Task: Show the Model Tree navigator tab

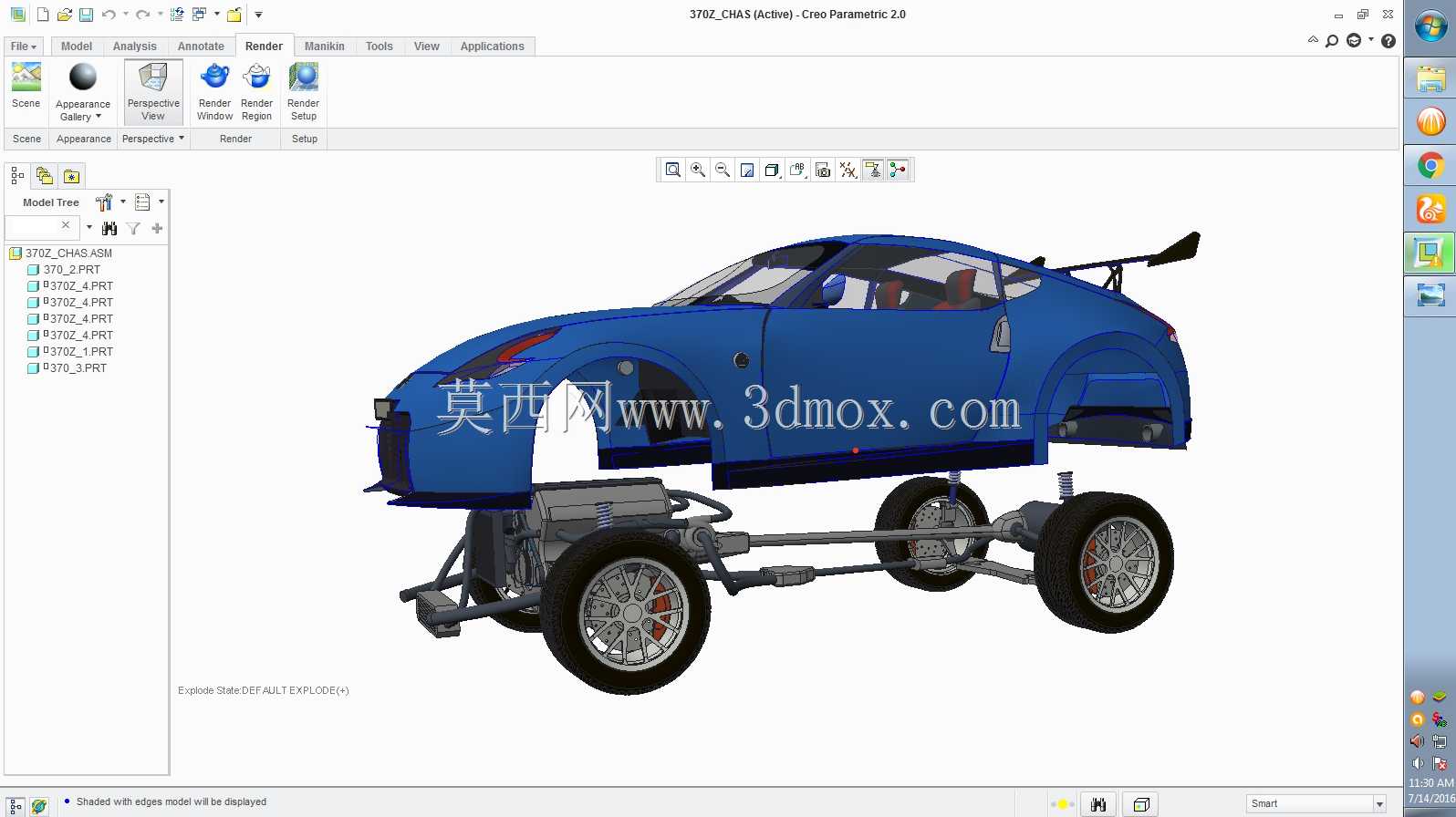Action: tap(17, 175)
